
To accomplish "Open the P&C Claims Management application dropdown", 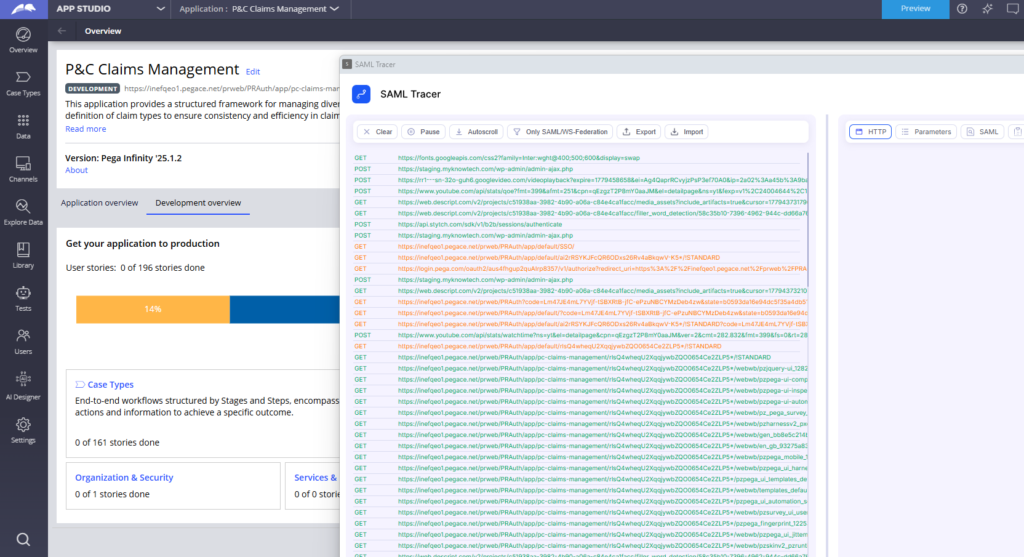I will coord(285,8).
